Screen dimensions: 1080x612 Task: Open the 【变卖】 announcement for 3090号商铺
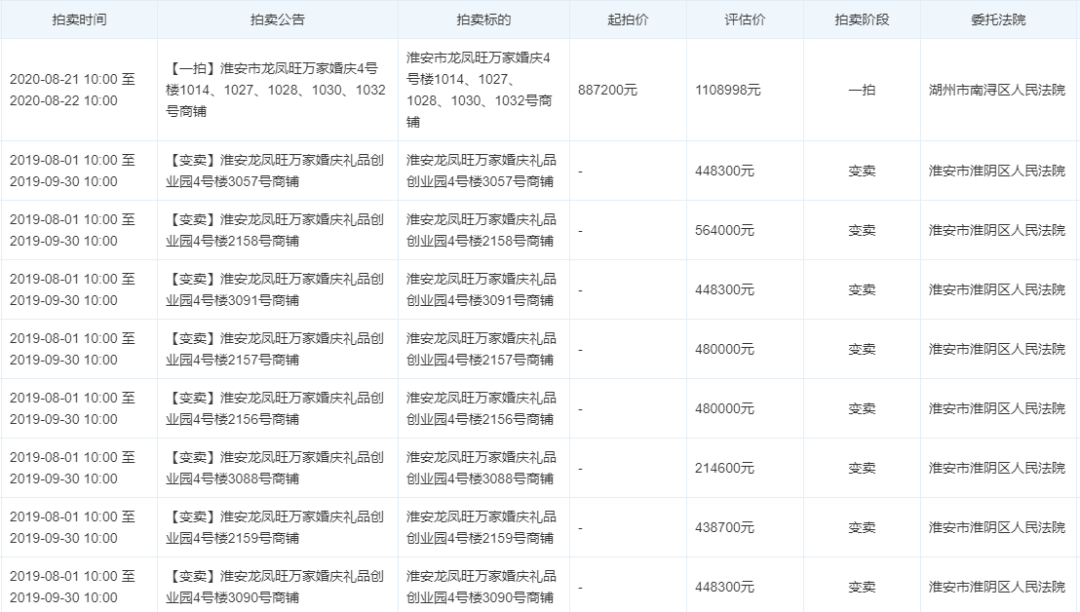click(274, 587)
